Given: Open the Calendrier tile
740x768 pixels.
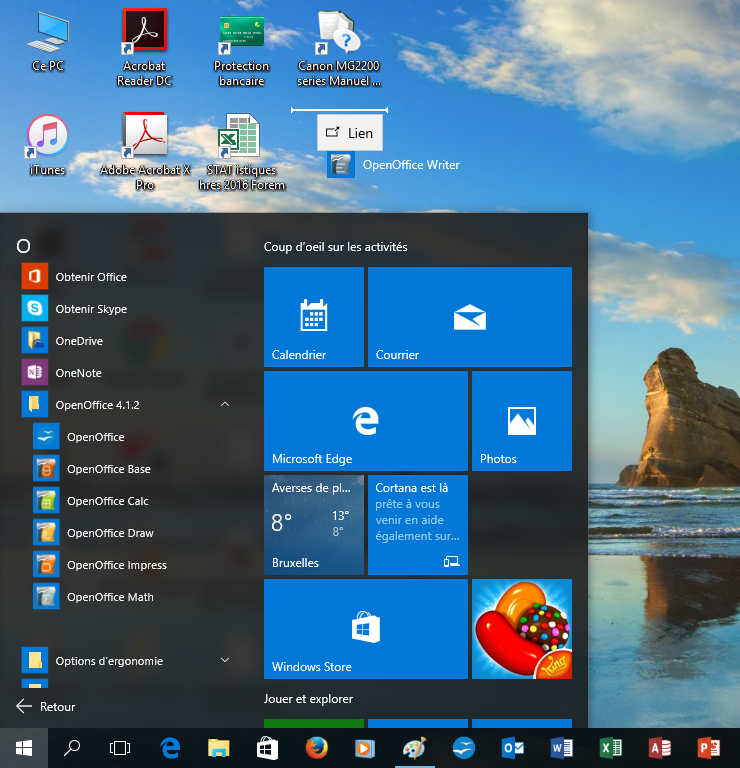Looking at the screenshot, I should tap(314, 317).
